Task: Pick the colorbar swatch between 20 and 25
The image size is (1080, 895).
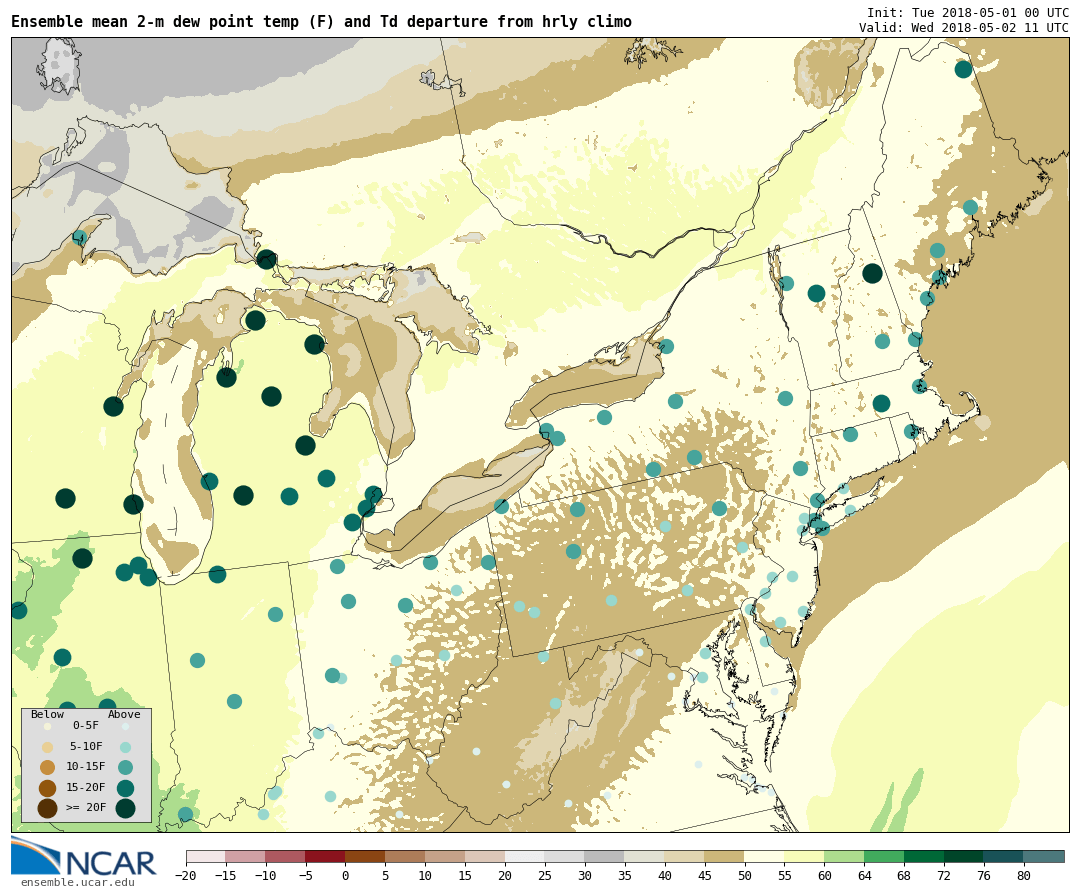Action: tap(525, 856)
